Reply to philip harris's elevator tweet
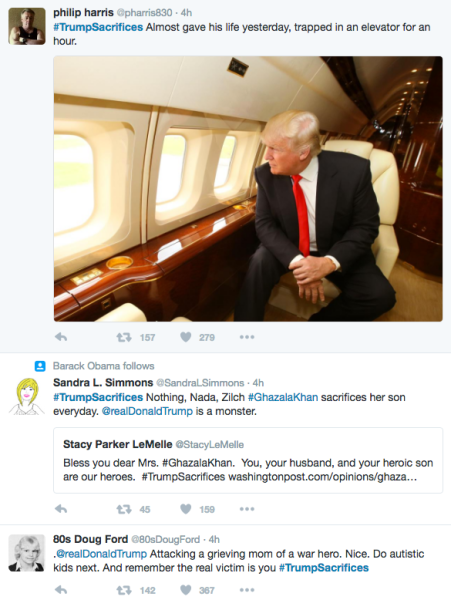 click(x=61, y=337)
